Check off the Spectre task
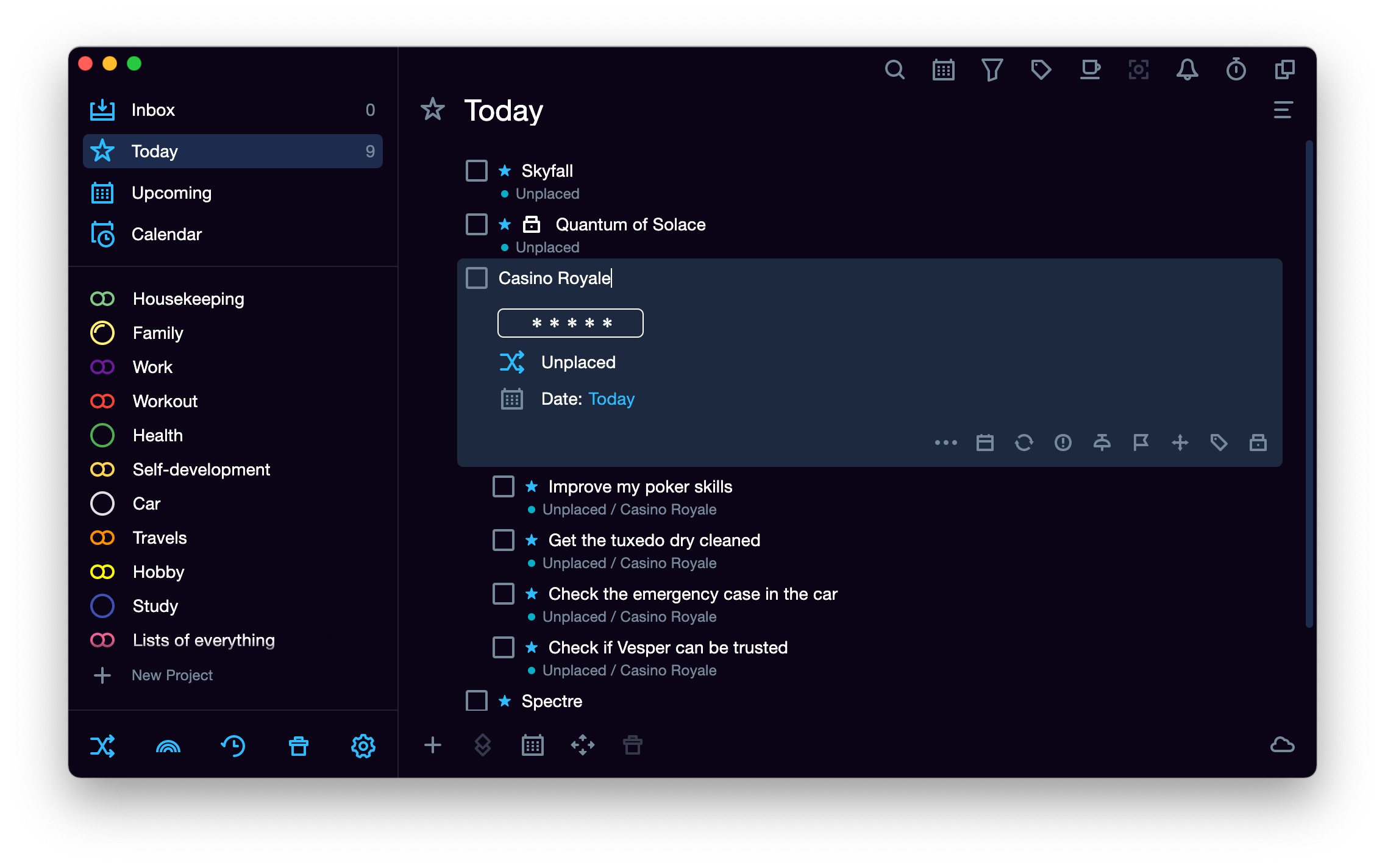 [x=477, y=701]
